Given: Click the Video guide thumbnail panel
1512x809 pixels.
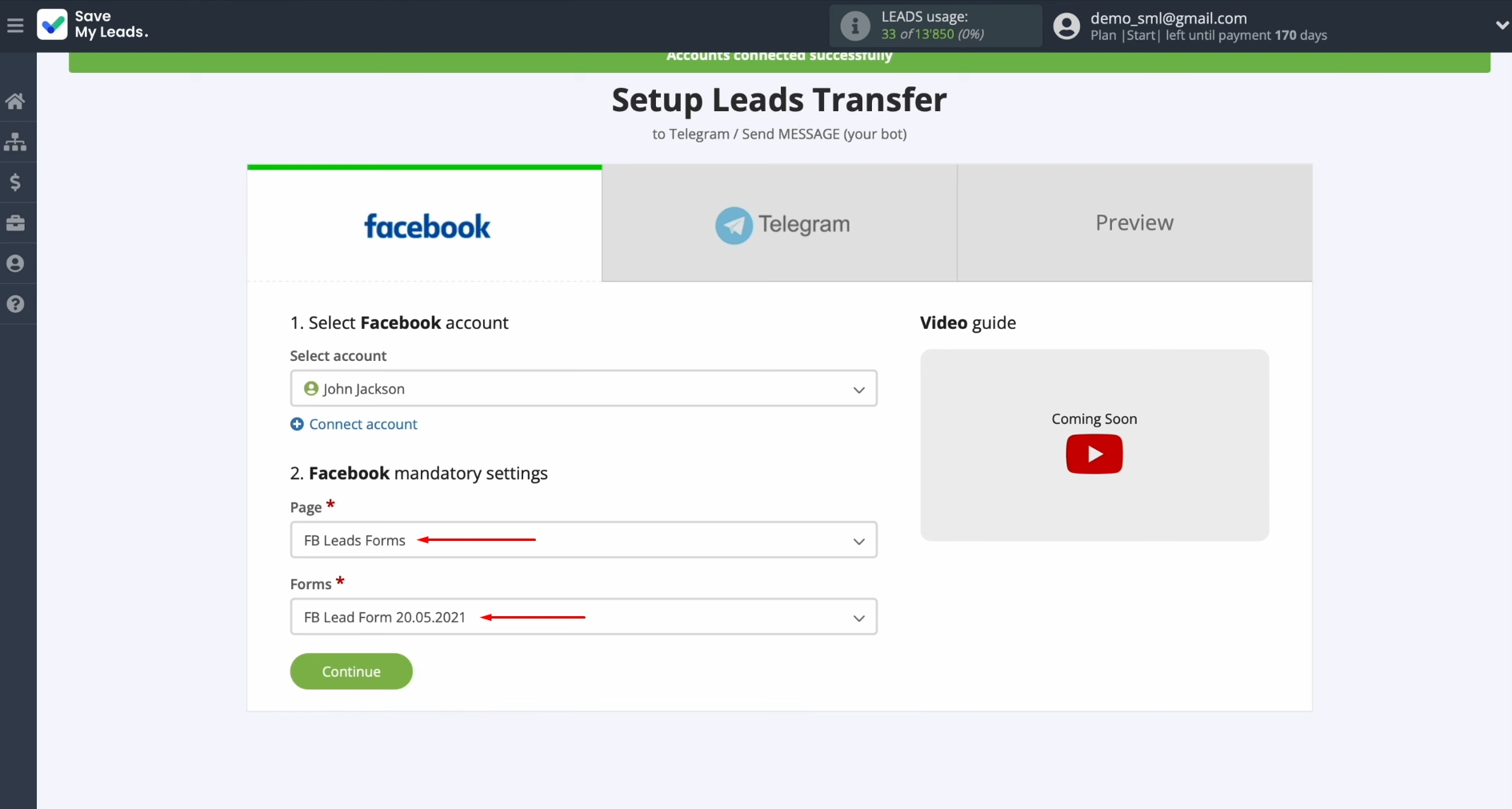Looking at the screenshot, I should pyautogui.click(x=1094, y=445).
